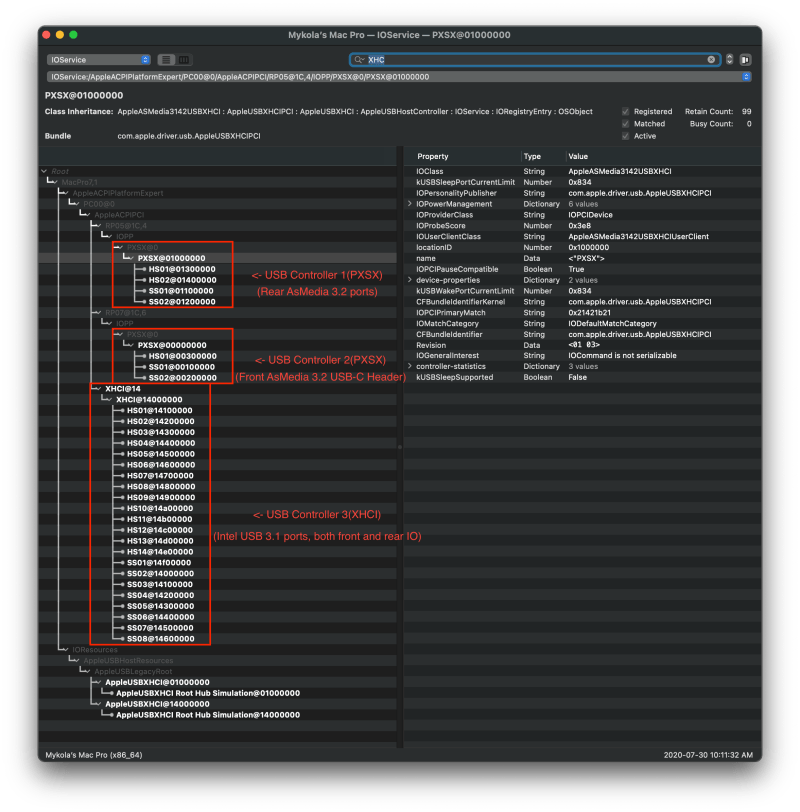Expand the device-properties dictionary row
This screenshot has height=812, width=800.
[409, 280]
